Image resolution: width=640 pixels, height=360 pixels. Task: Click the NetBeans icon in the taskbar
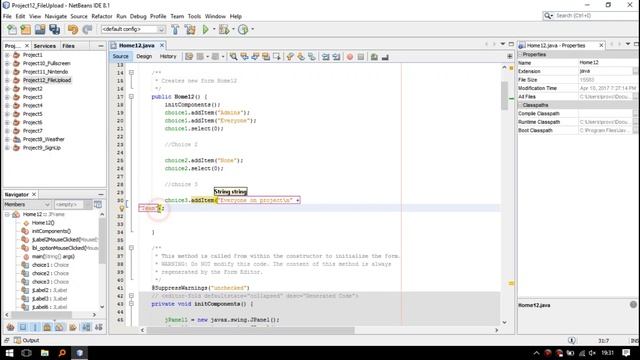pos(80,353)
